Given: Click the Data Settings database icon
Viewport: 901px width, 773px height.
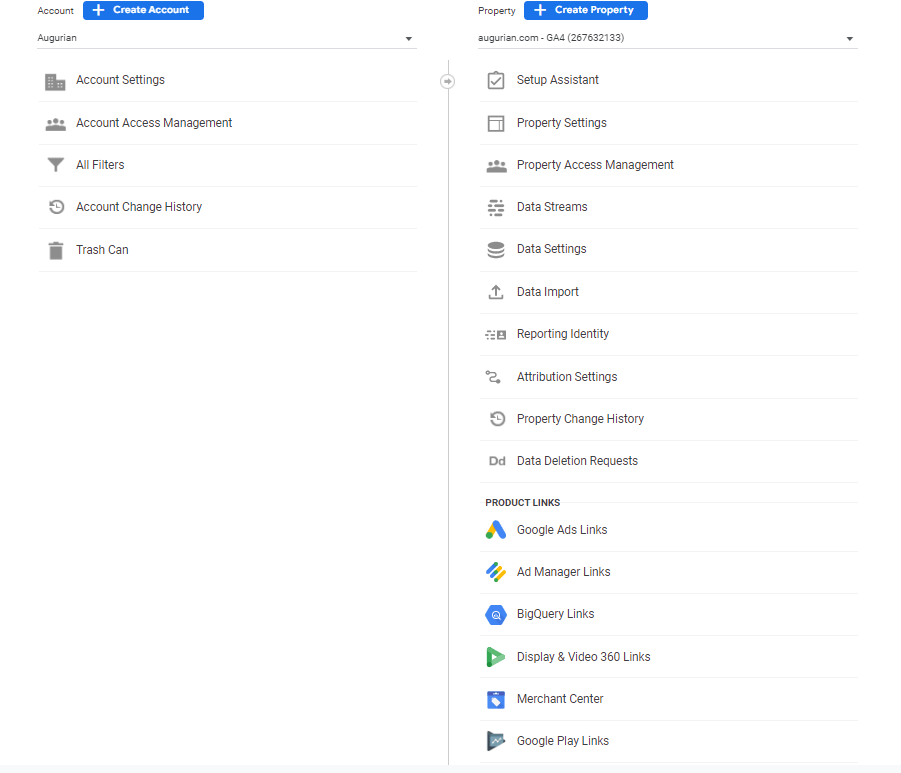Looking at the screenshot, I should (496, 249).
